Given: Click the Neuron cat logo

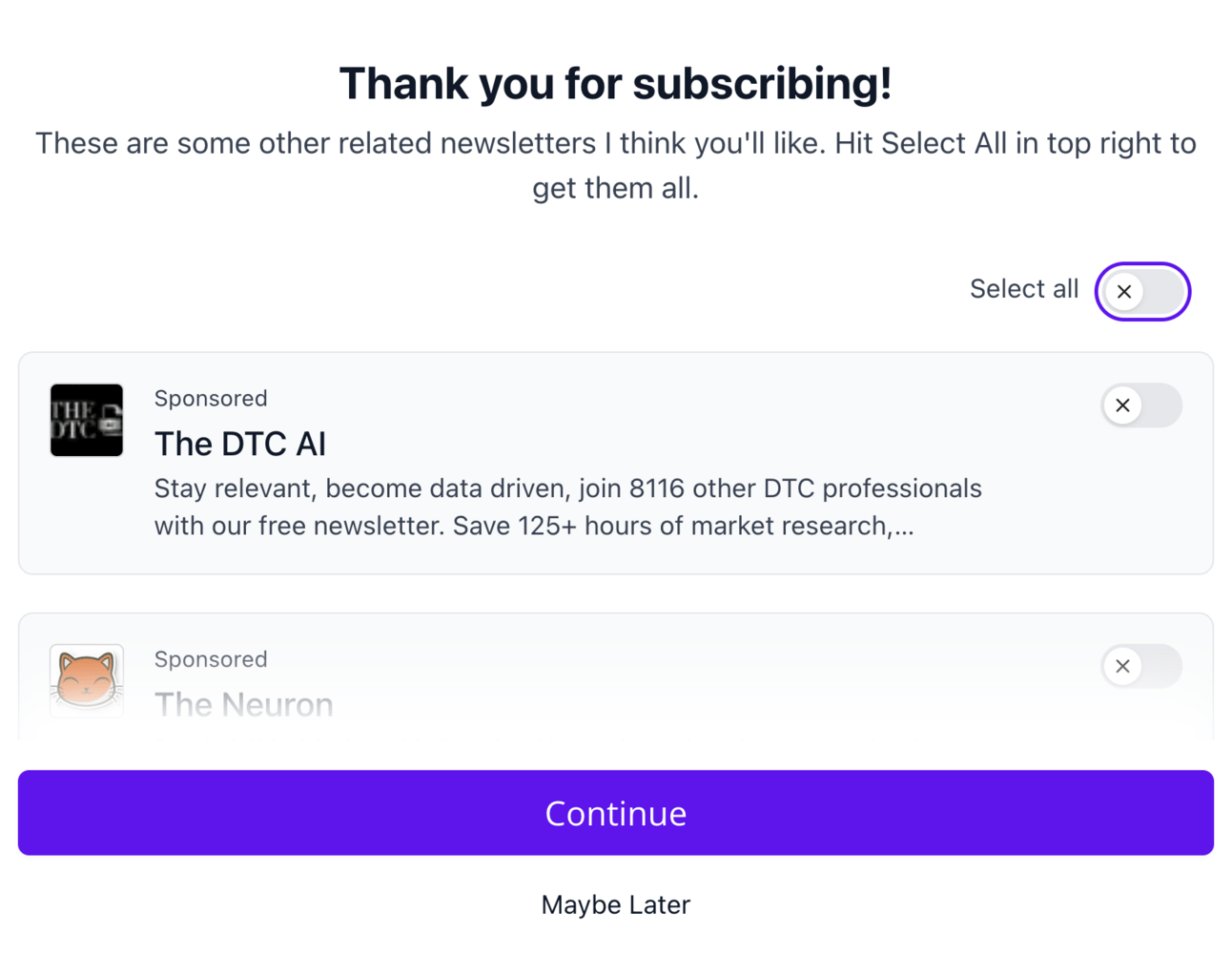Looking at the screenshot, I should pyautogui.click(x=87, y=680).
